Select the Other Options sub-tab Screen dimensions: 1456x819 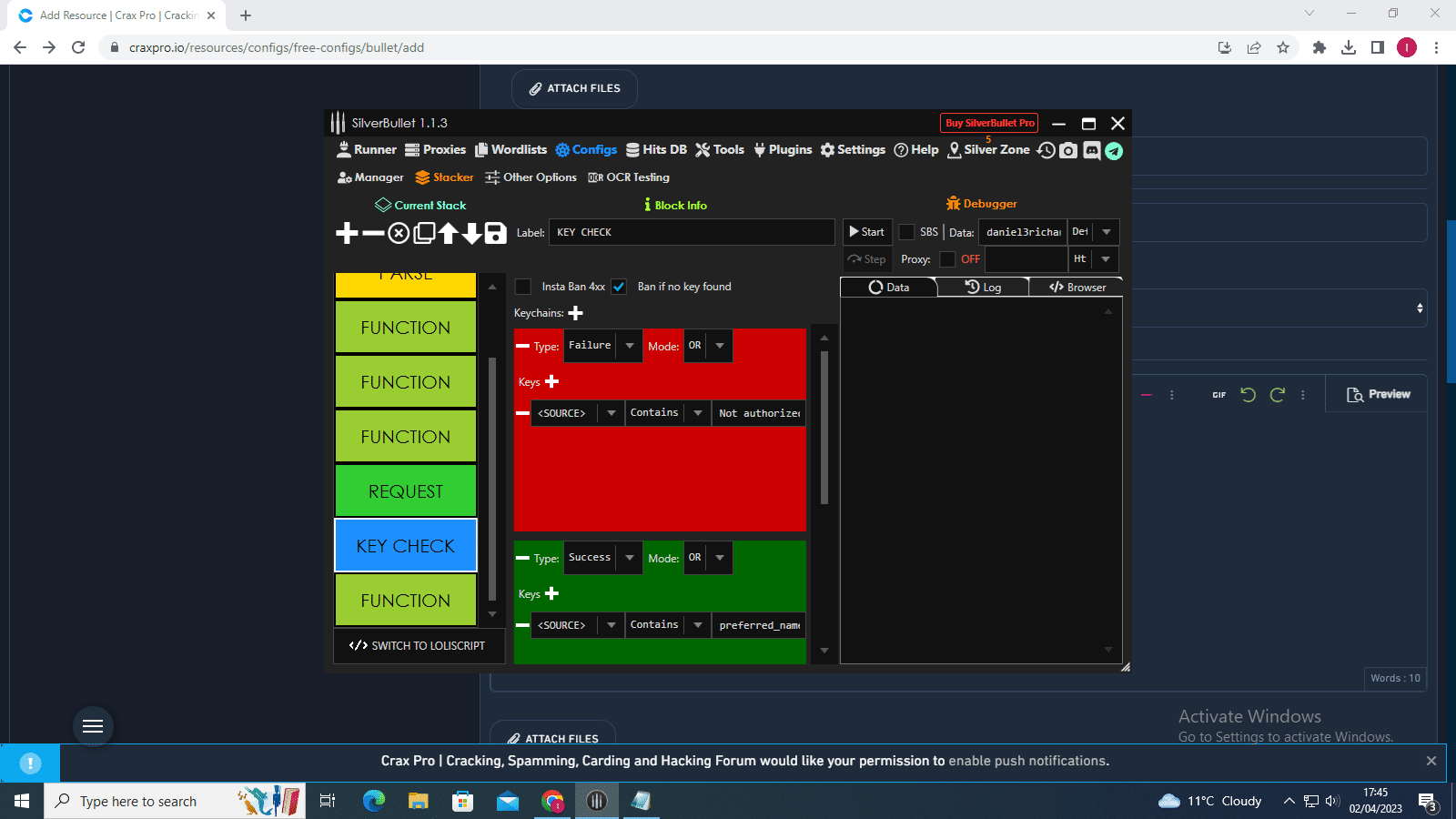531,177
